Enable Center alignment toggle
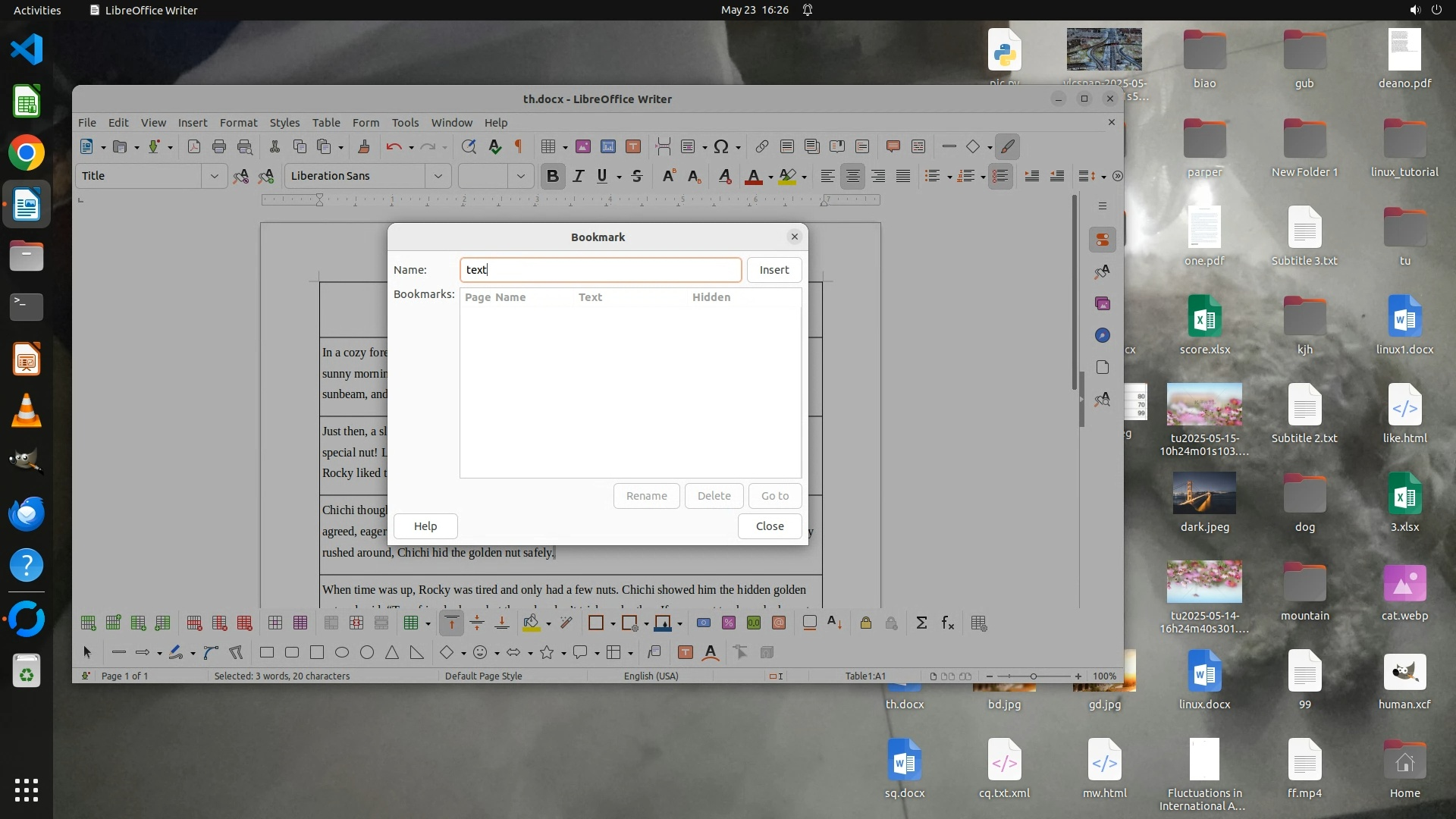This screenshot has height=819, width=1456. [852, 176]
